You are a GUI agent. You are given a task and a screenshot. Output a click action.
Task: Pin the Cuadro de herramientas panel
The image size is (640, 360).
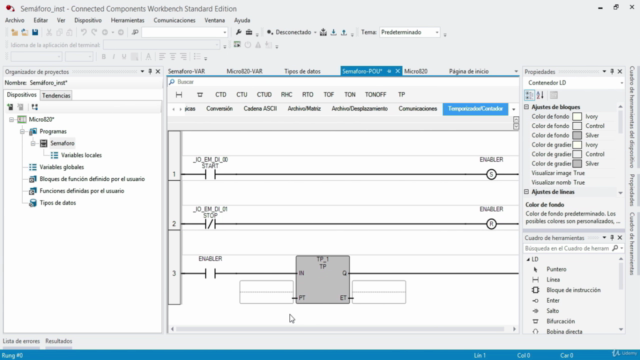click(612, 238)
